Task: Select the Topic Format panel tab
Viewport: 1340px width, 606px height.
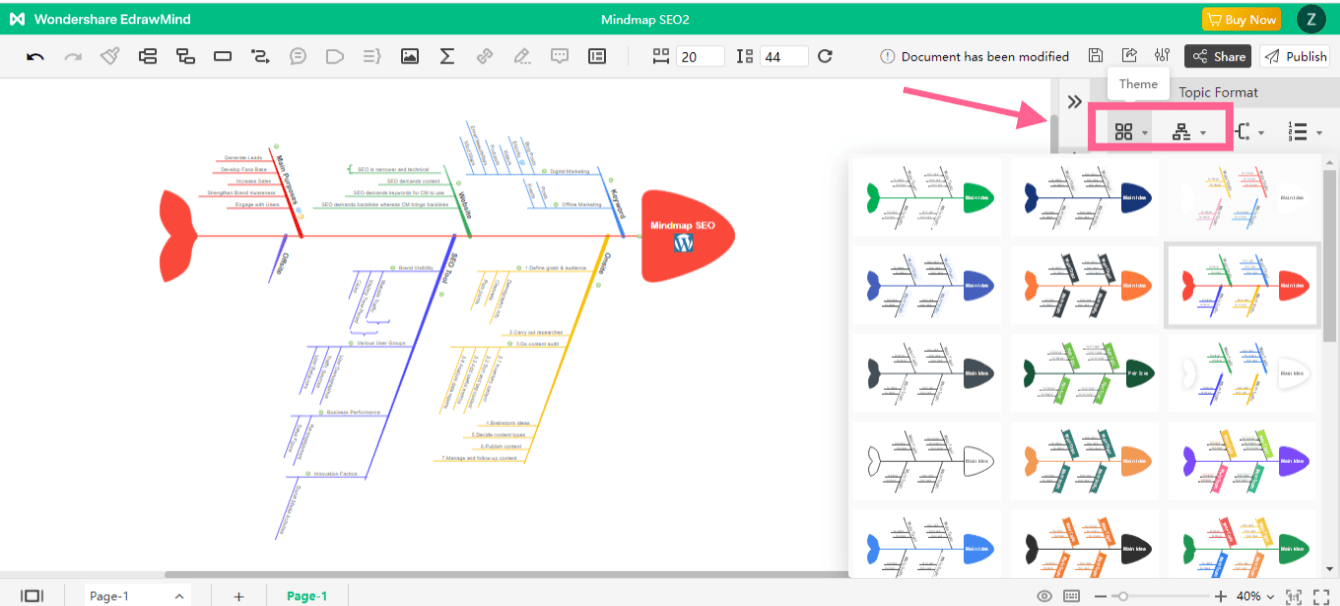Action: [x=1218, y=92]
